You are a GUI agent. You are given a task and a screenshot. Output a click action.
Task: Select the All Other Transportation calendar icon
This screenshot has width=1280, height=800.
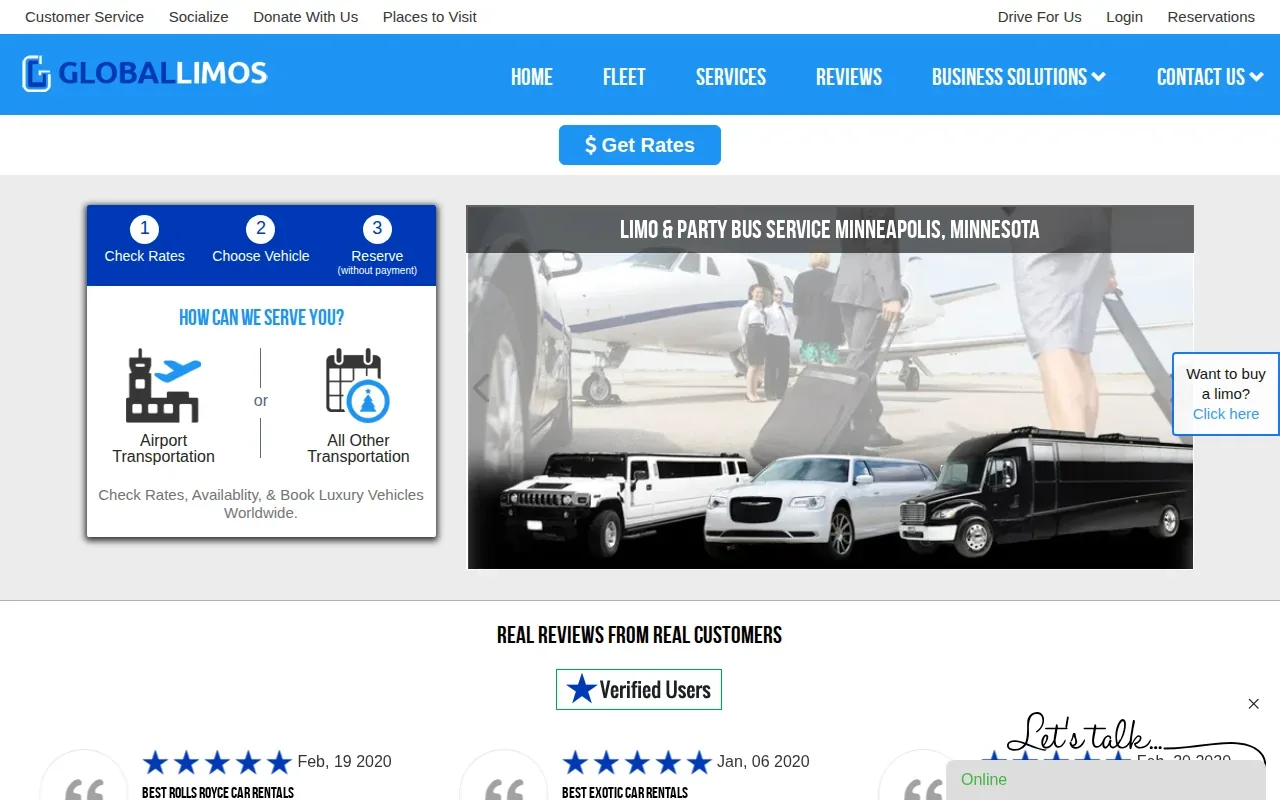[357, 385]
